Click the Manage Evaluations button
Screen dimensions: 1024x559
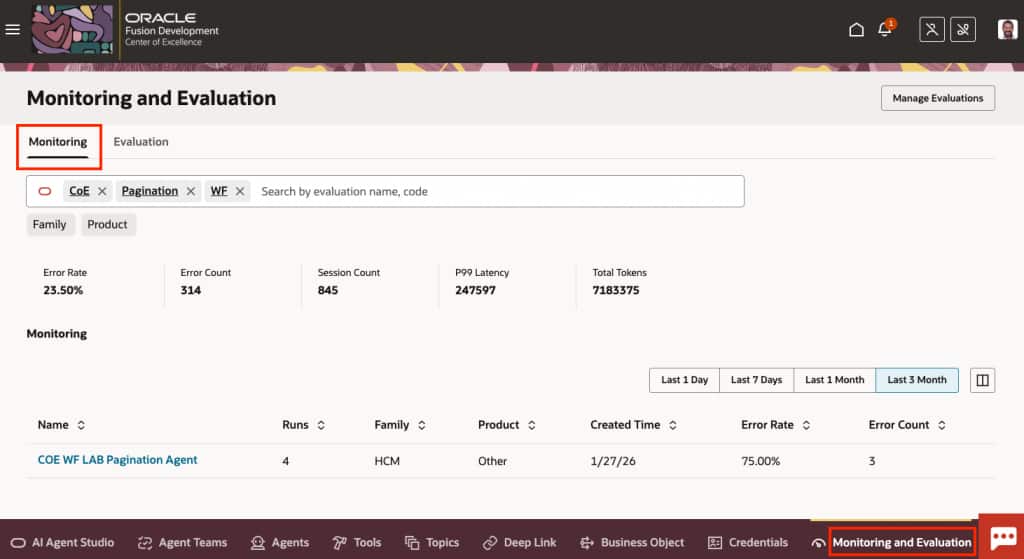(x=937, y=98)
